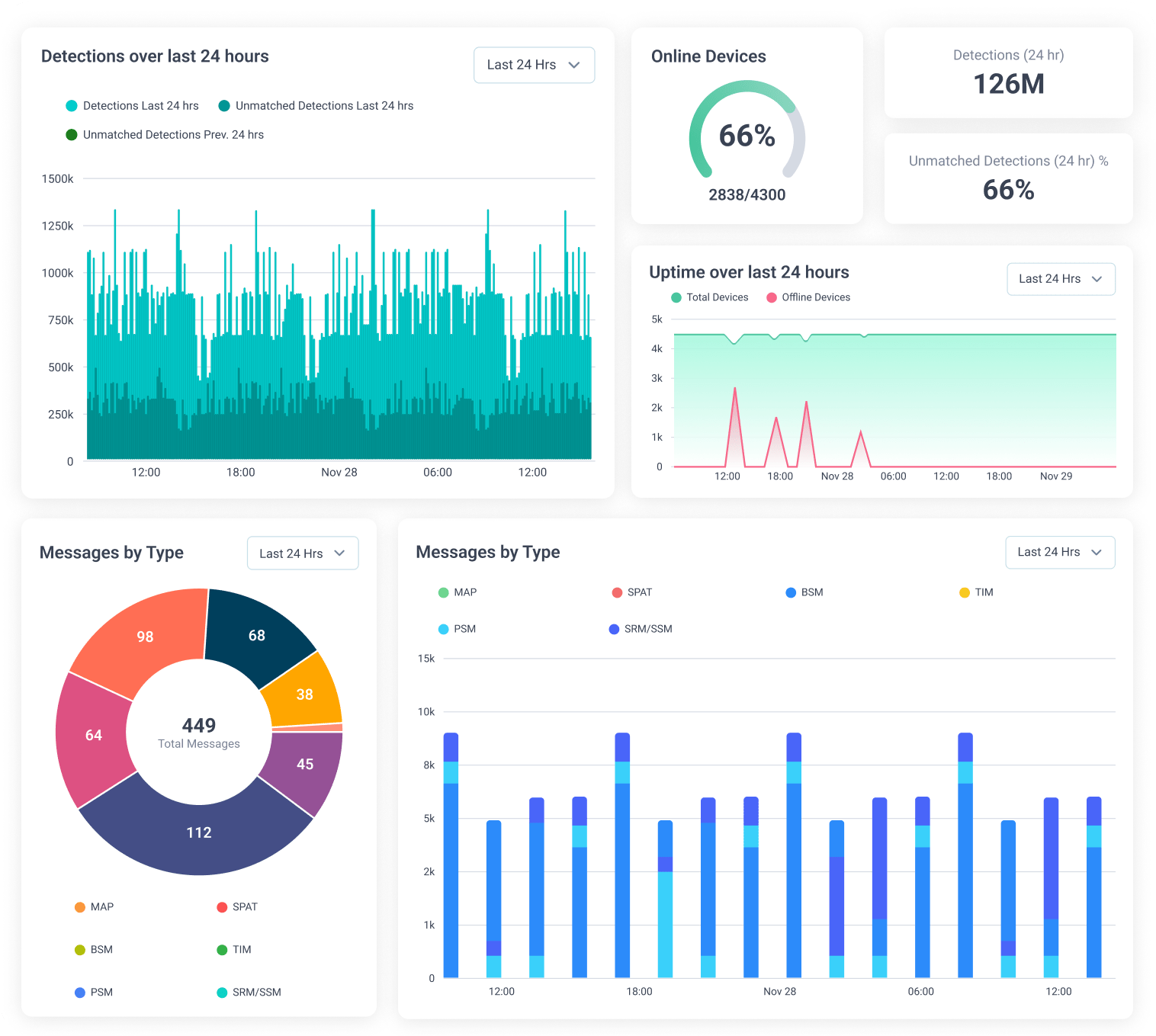Select the BSM legend circle
The image size is (1156, 1036).
(x=790, y=592)
